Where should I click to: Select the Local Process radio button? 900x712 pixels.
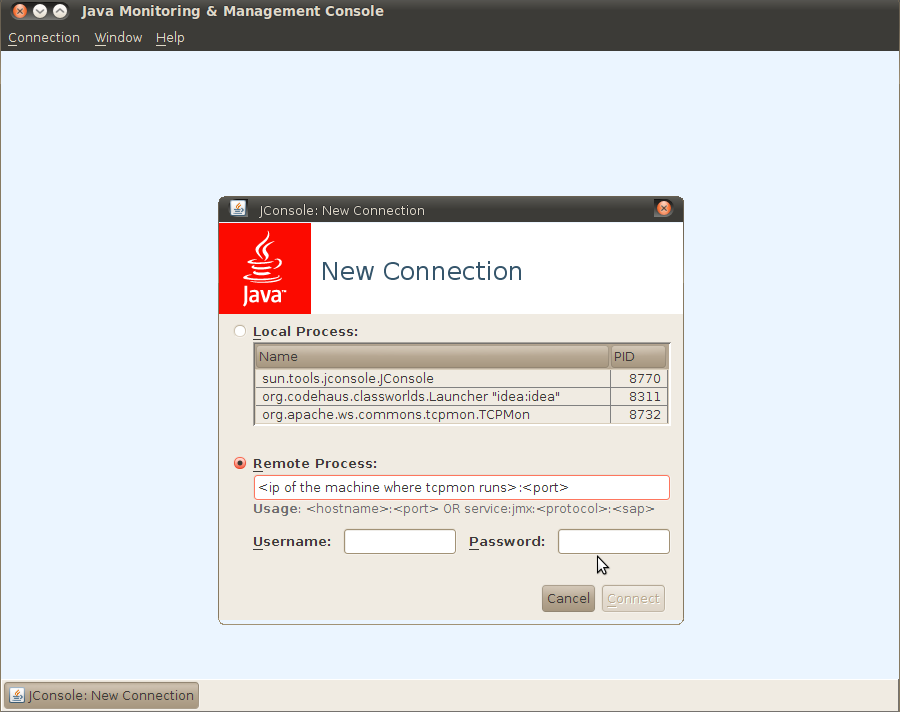point(239,331)
